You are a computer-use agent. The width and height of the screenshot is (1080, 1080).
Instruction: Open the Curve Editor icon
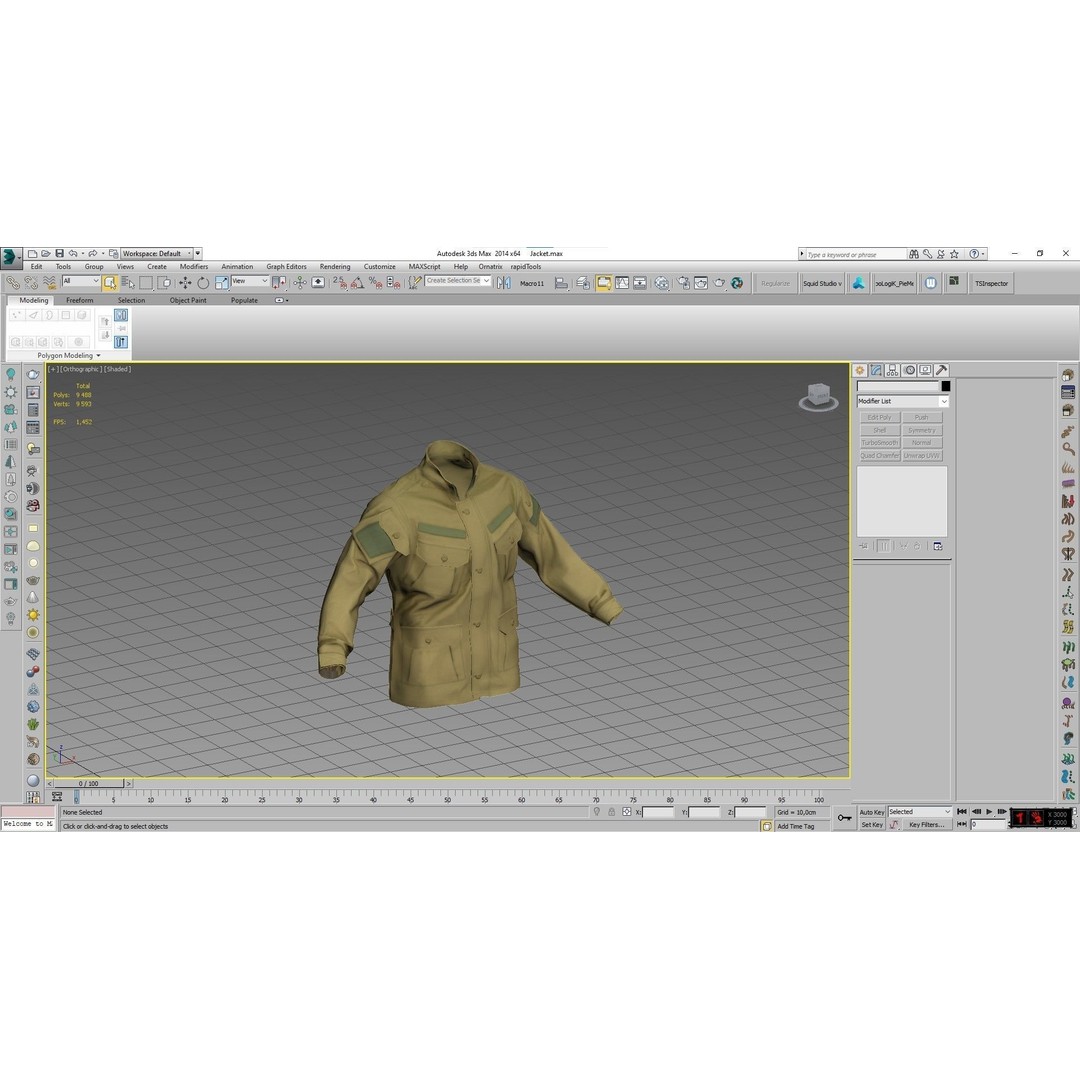click(x=622, y=282)
